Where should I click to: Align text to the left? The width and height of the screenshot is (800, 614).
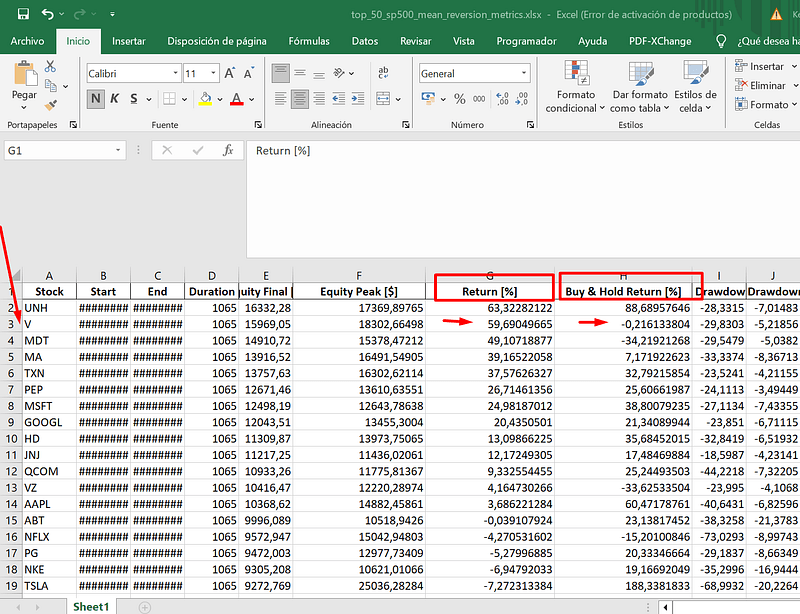[x=281, y=99]
